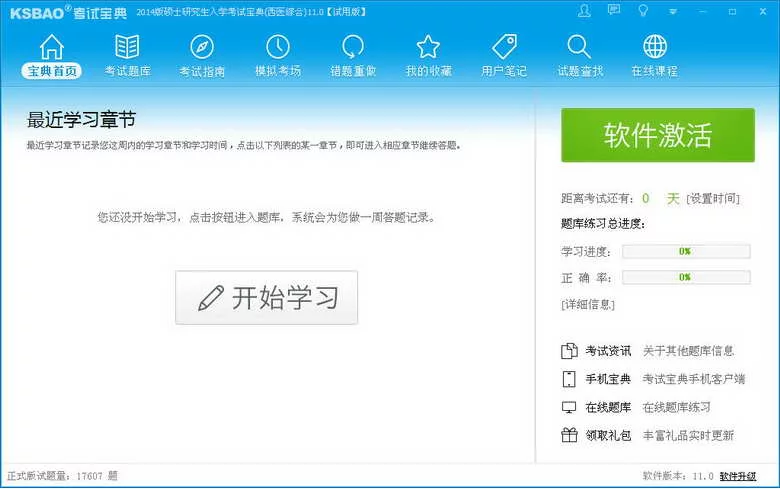This screenshot has width=780, height=489.
Task: Click the 模拟考场 tab label
Action: (278, 71)
